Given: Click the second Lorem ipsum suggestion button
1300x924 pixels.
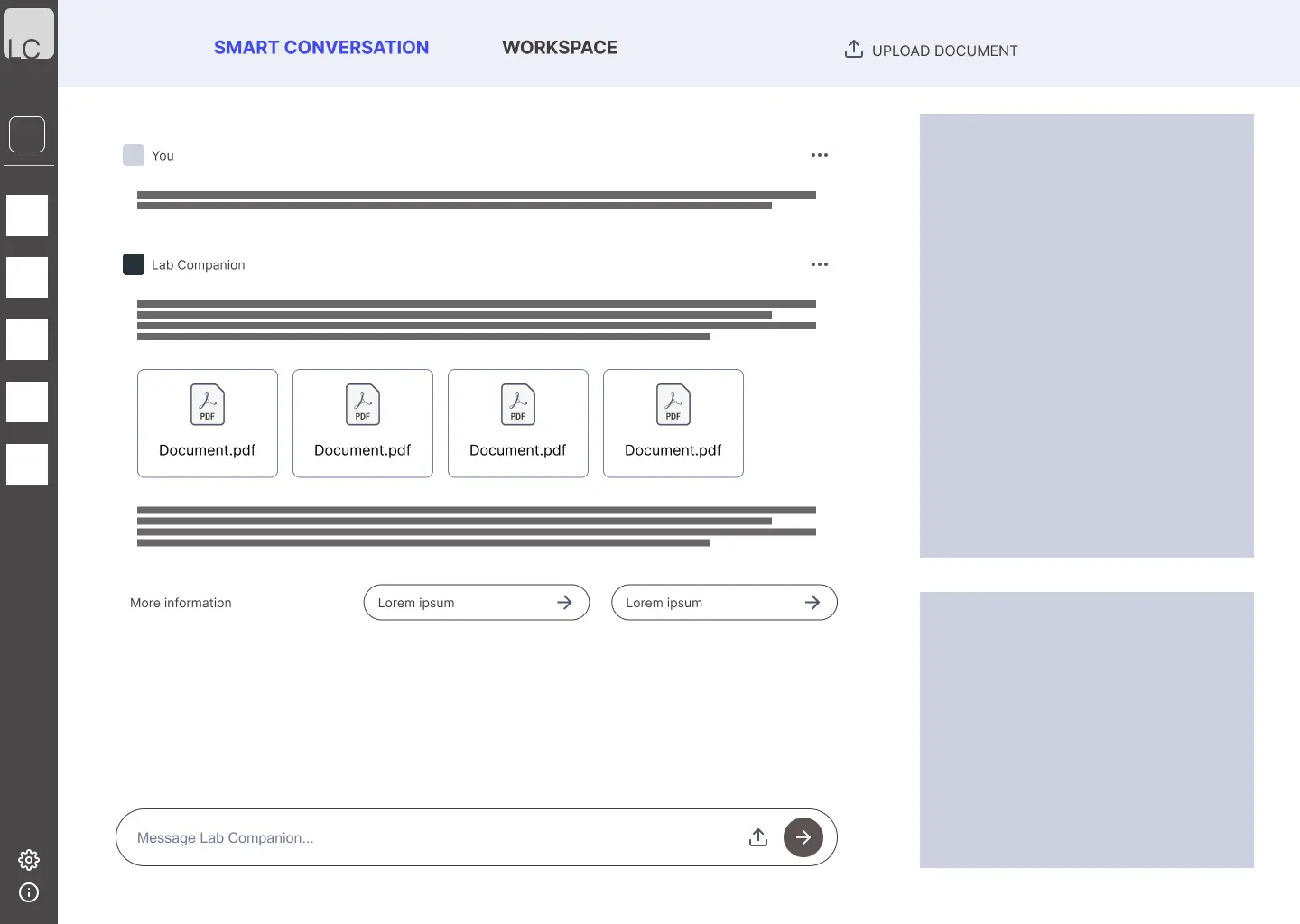Looking at the screenshot, I should tap(724, 603).
